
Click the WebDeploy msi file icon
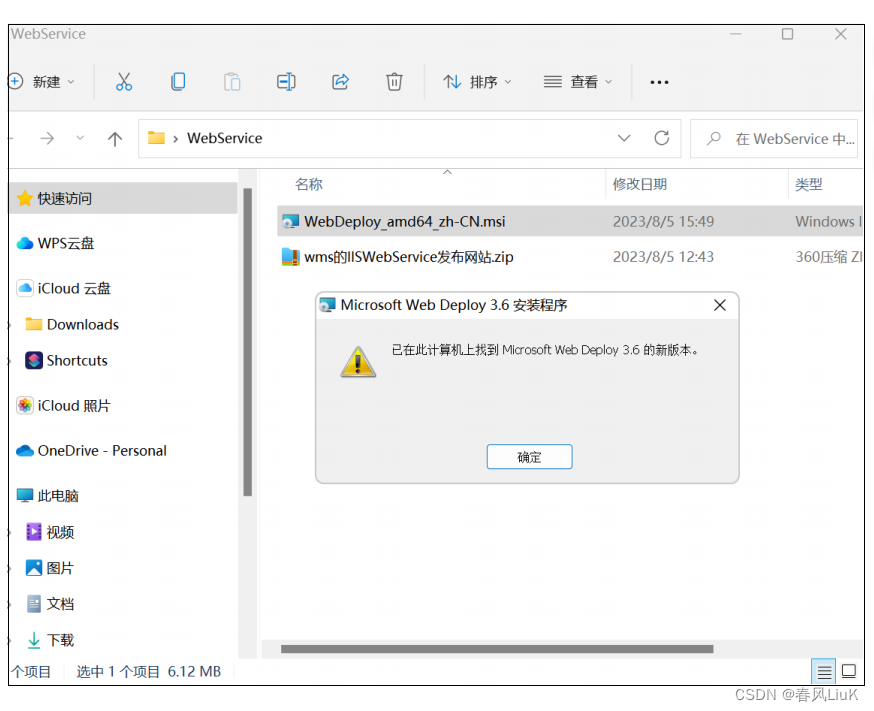[290, 222]
